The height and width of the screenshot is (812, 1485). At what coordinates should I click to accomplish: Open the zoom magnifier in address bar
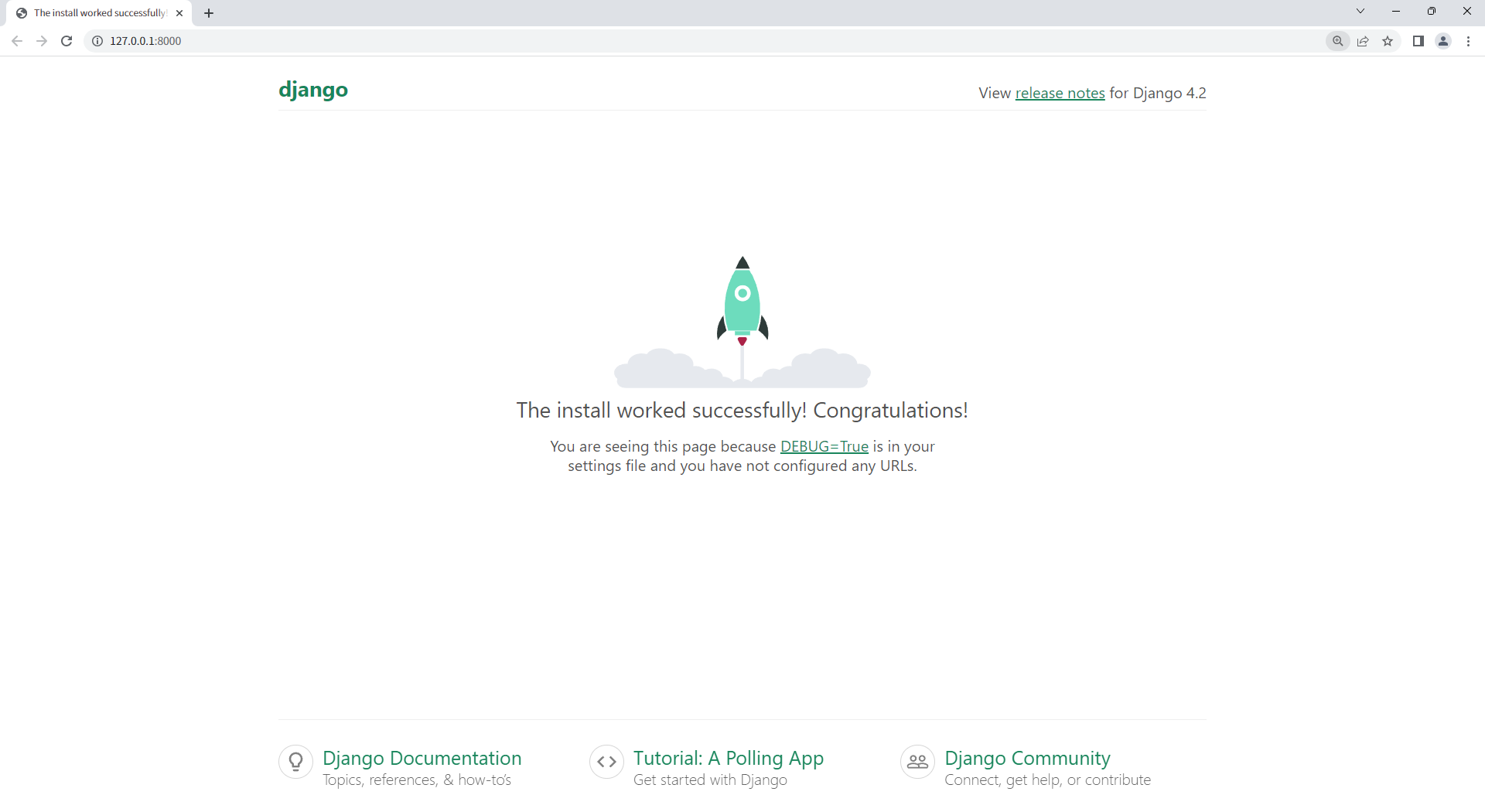click(1338, 41)
